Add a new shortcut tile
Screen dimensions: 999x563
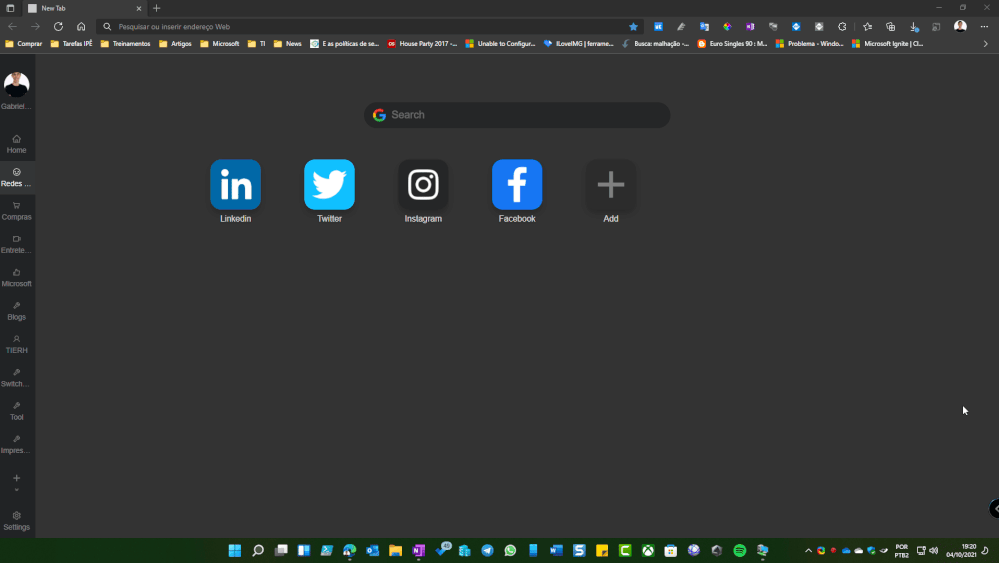[610, 185]
